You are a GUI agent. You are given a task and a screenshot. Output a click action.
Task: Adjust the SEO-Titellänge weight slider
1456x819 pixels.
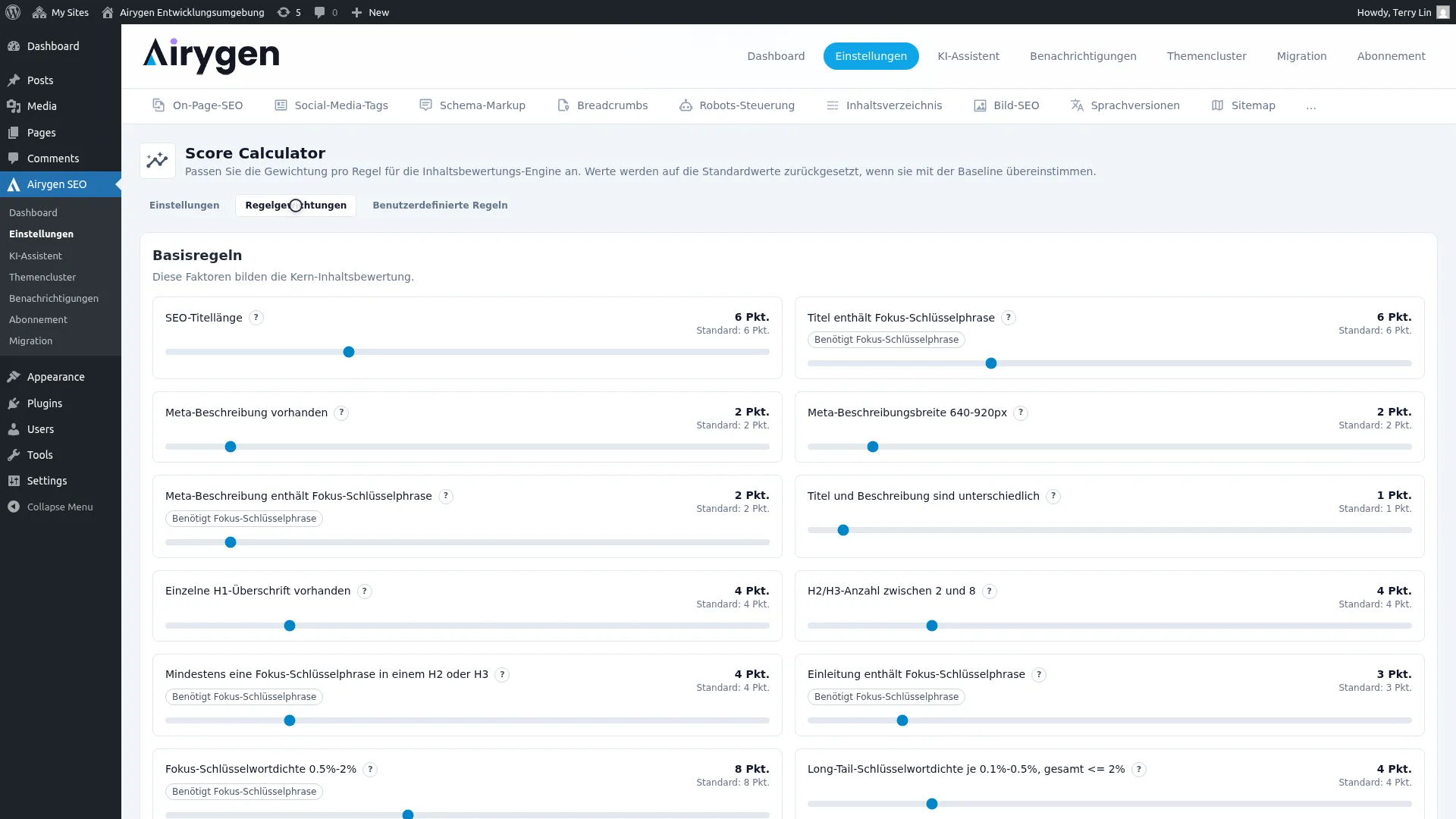pyautogui.click(x=467, y=352)
